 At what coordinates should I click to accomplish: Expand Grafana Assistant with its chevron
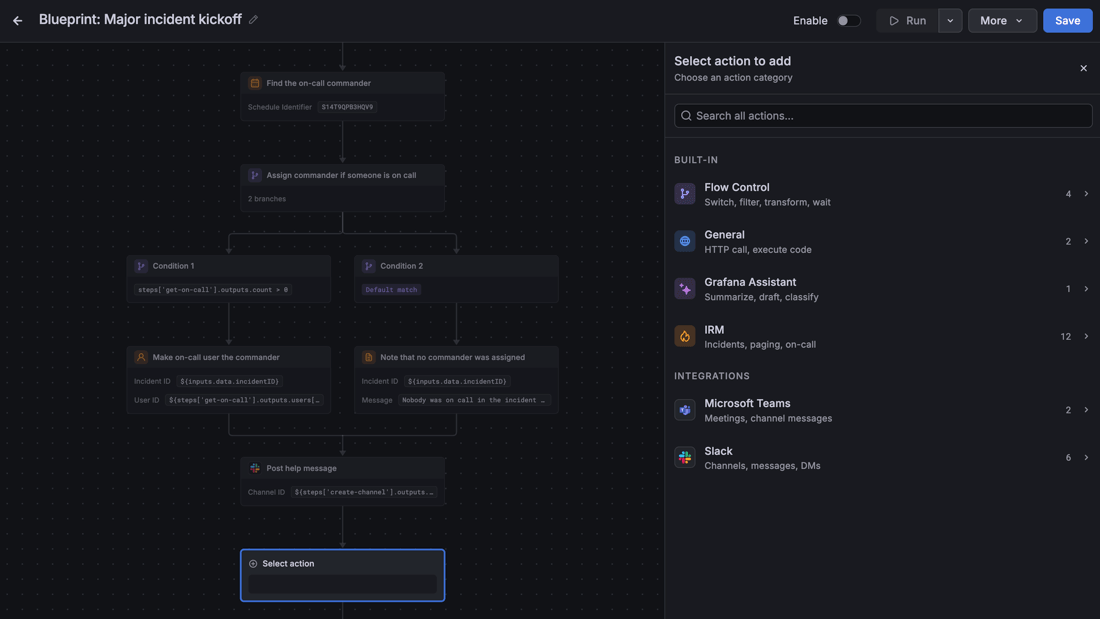pyautogui.click(x=1086, y=288)
